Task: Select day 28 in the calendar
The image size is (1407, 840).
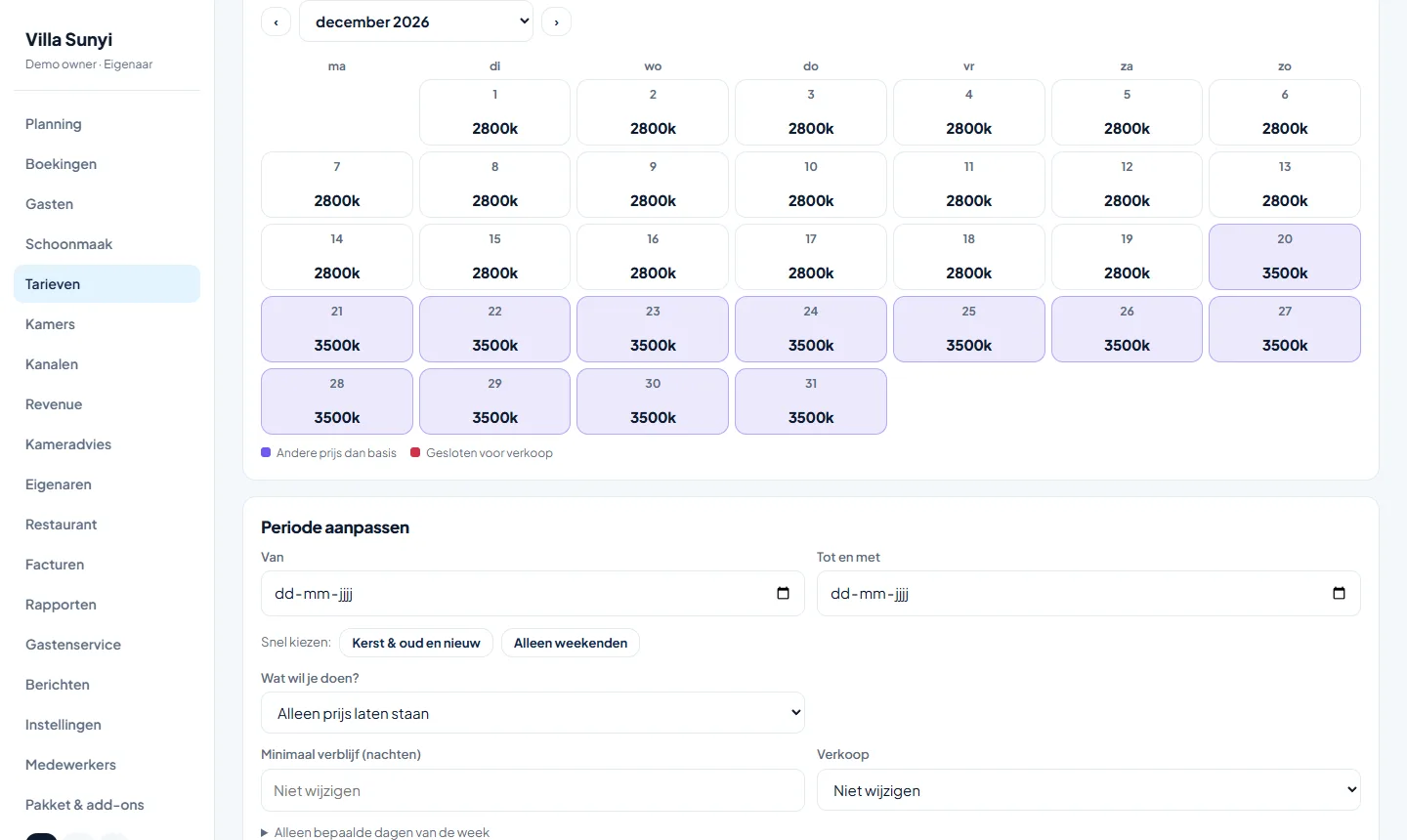Action: coord(337,401)
